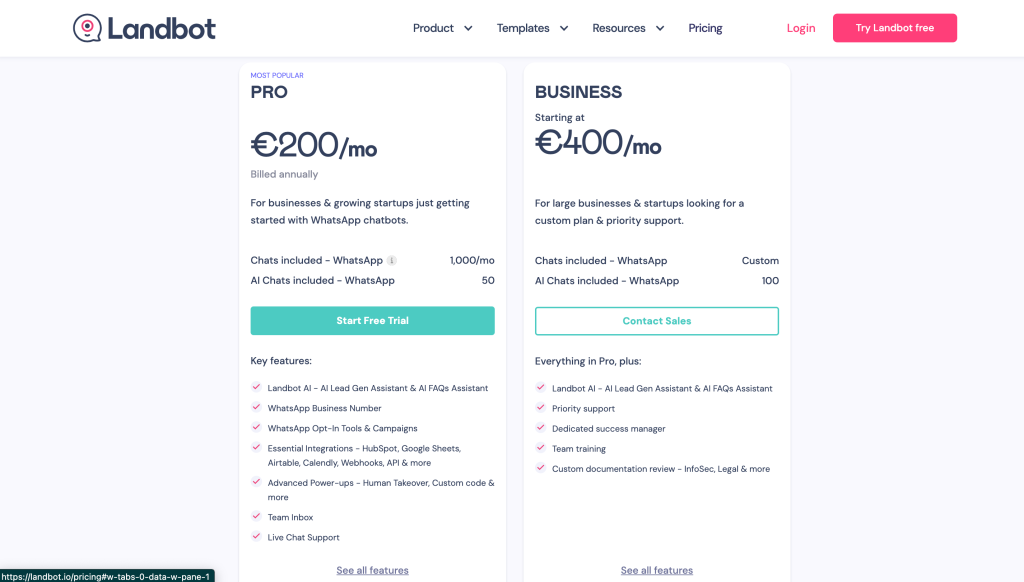Click the WhatsApp Opt-In Tools & Campaigns feature
The width and height of the screenshot is (1024, 582).
pyautogui.click(x=342, y=428)
